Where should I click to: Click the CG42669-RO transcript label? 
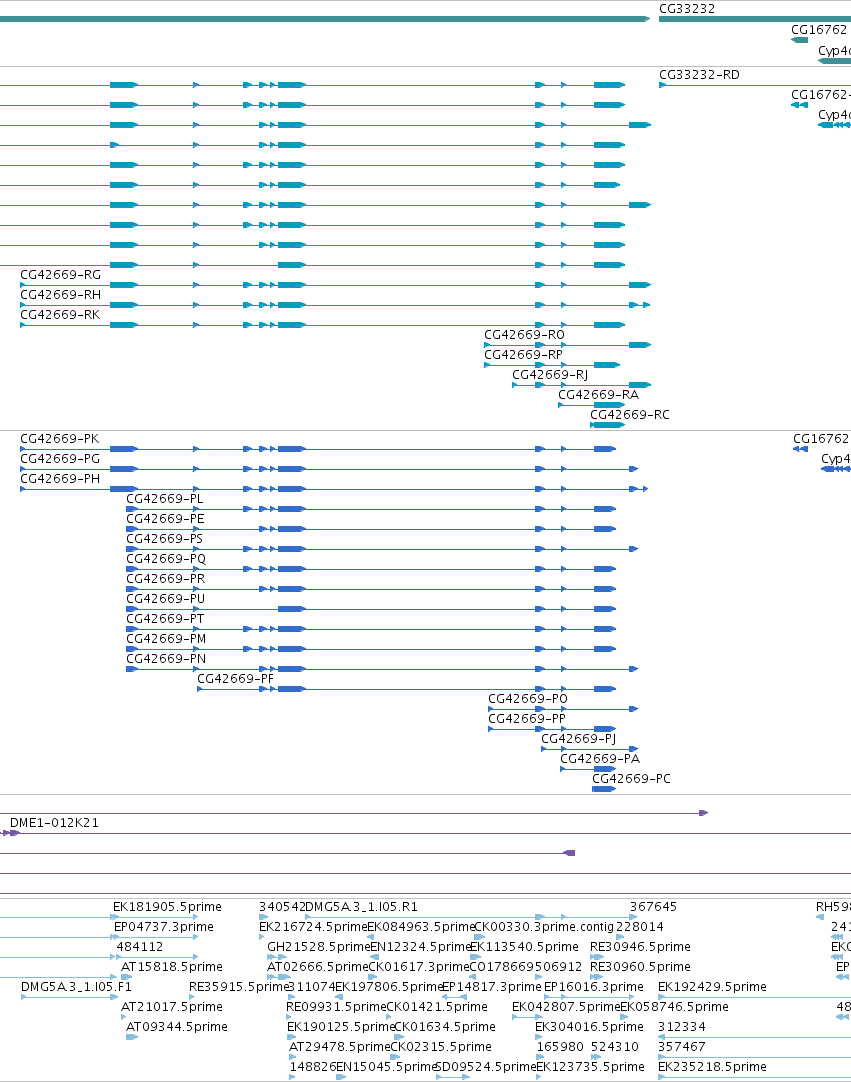[525, 335]
